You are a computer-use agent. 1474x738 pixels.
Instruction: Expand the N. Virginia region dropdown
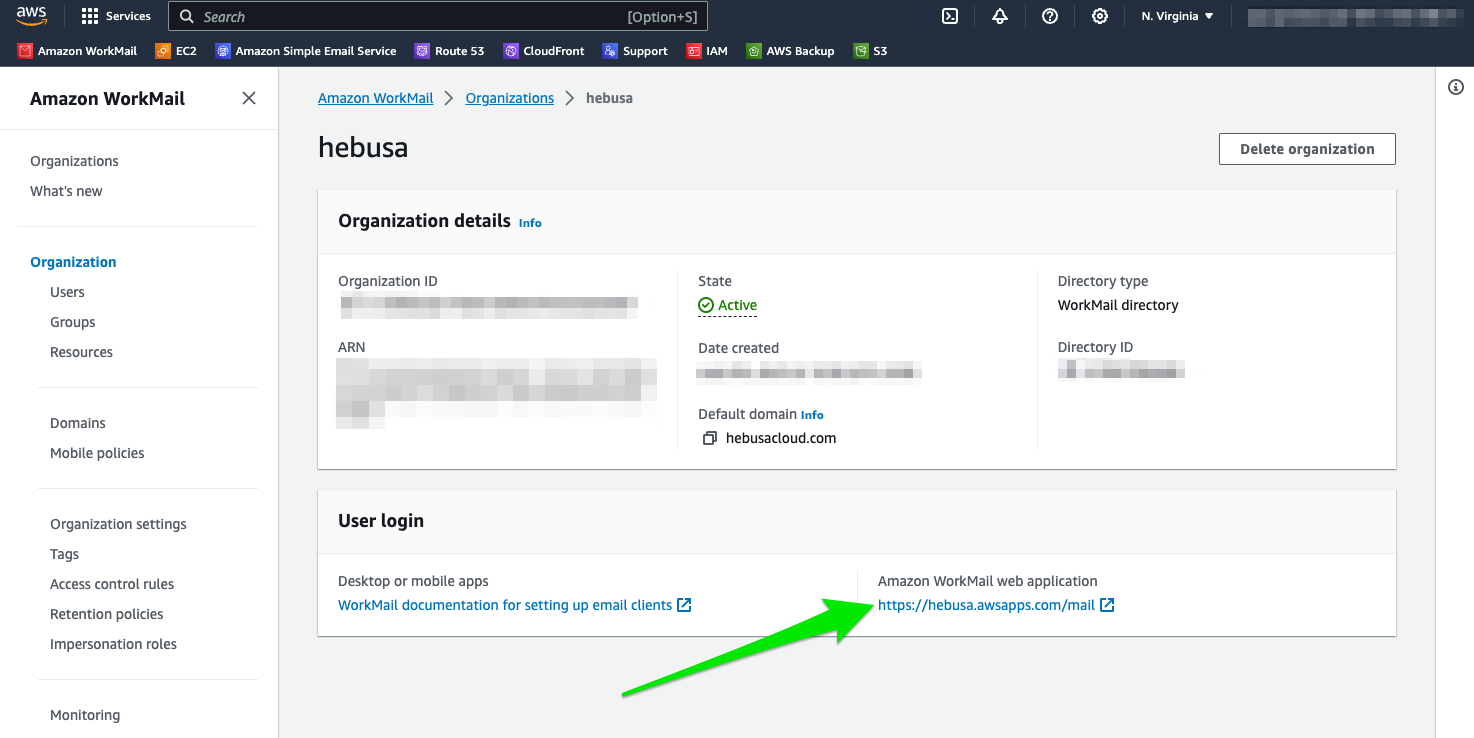pos(1177,16)
